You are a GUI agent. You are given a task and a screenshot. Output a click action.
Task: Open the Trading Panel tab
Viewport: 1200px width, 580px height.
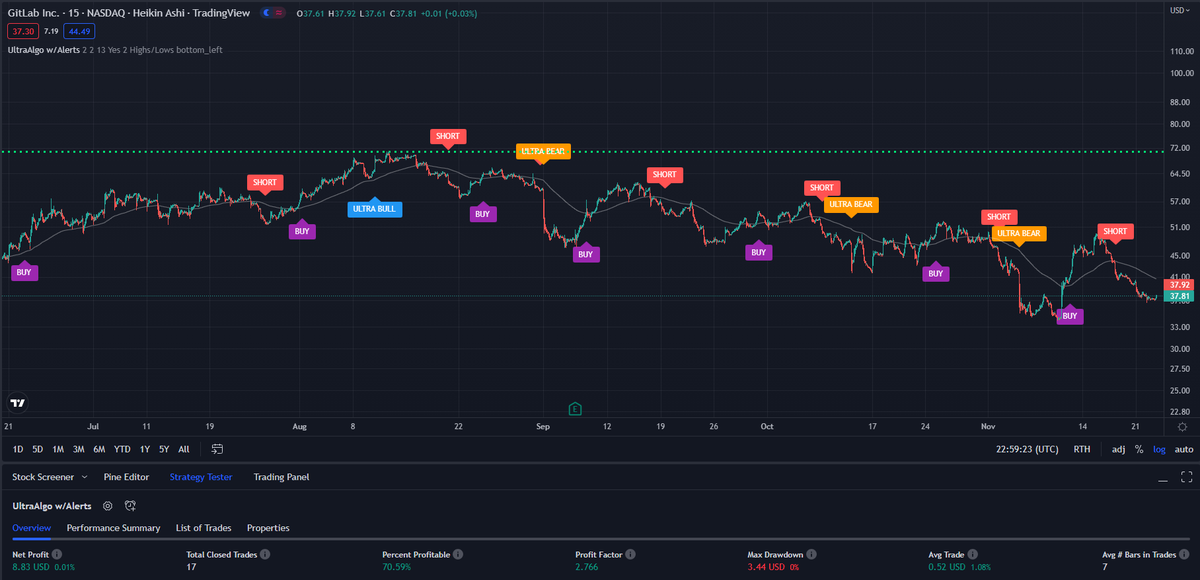click(x=281, y=477)
